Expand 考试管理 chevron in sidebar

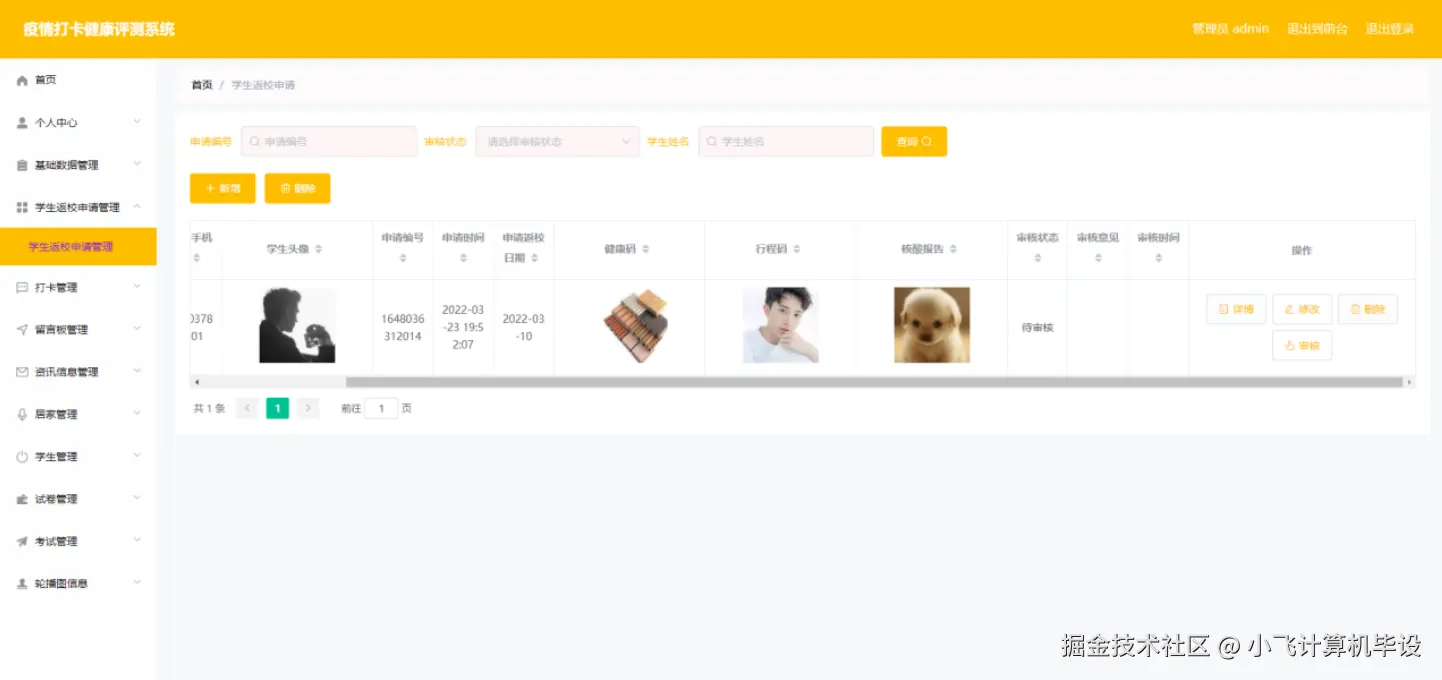coord(137,540)
